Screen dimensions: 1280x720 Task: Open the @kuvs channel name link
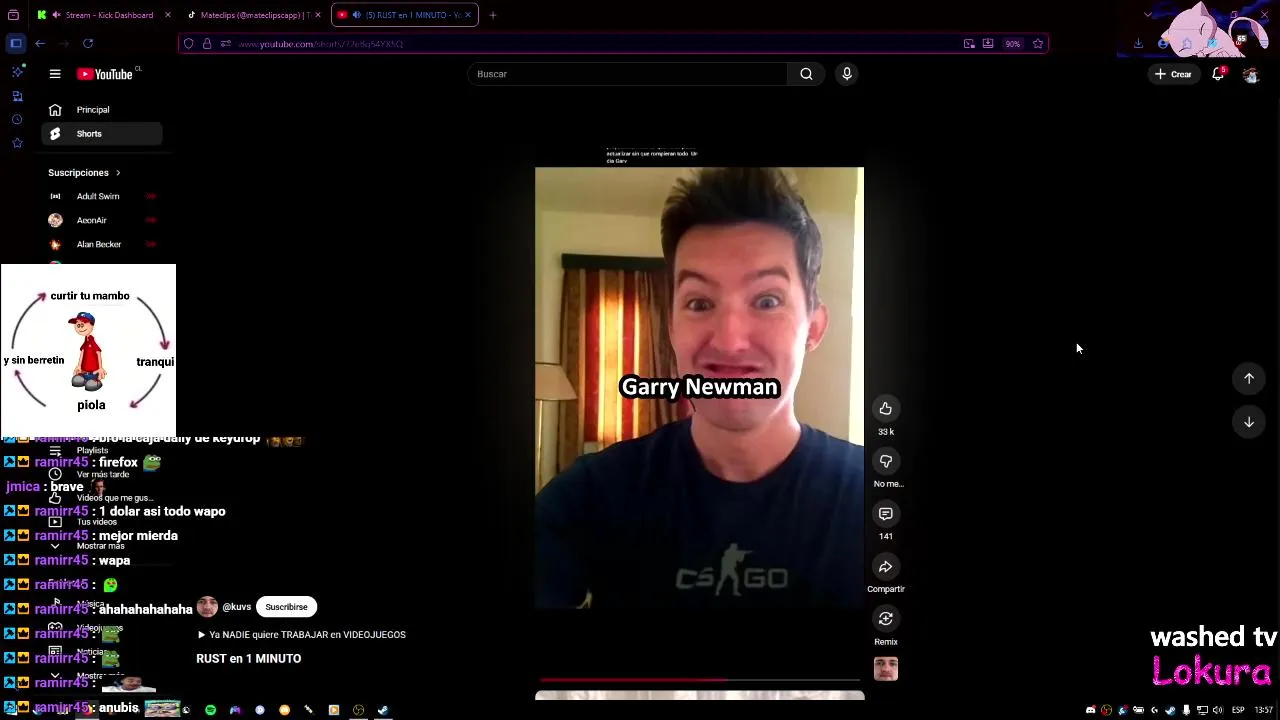(x=236, y=607)
